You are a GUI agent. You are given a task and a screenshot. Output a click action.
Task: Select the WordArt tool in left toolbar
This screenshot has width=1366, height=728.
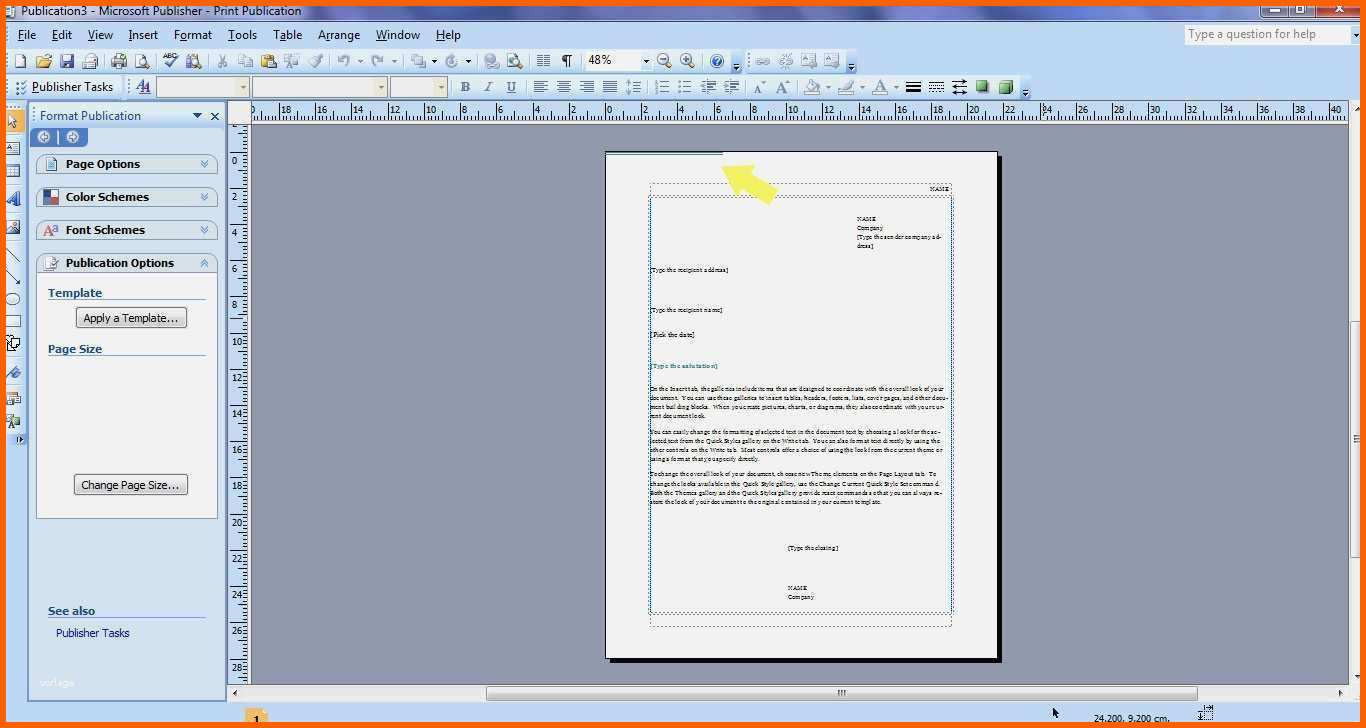point(13,199)
